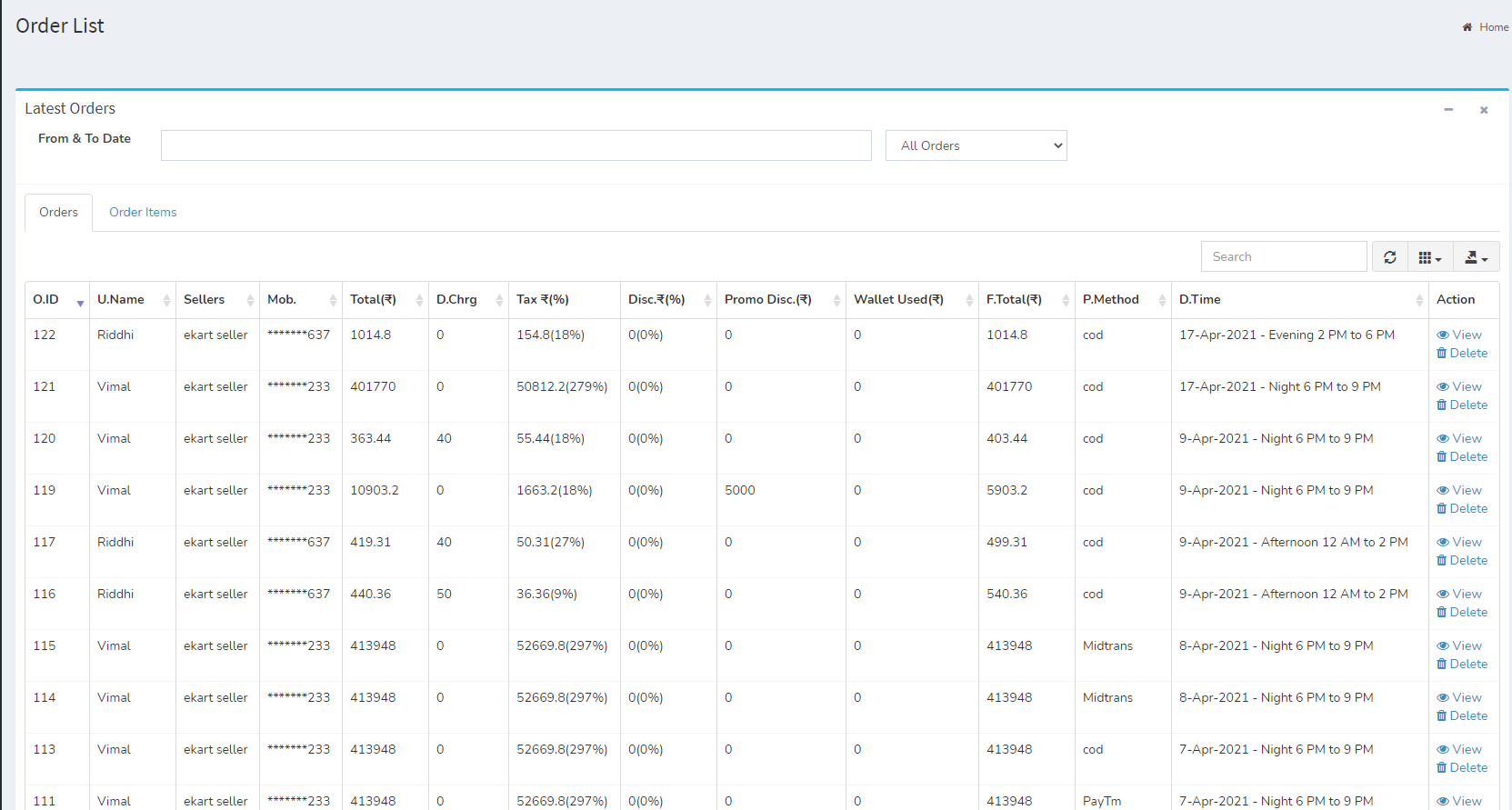Image resolution: width=1512 pixels, height=810 pixels.
Task: Delete order 113
Action: [1462, 767]
